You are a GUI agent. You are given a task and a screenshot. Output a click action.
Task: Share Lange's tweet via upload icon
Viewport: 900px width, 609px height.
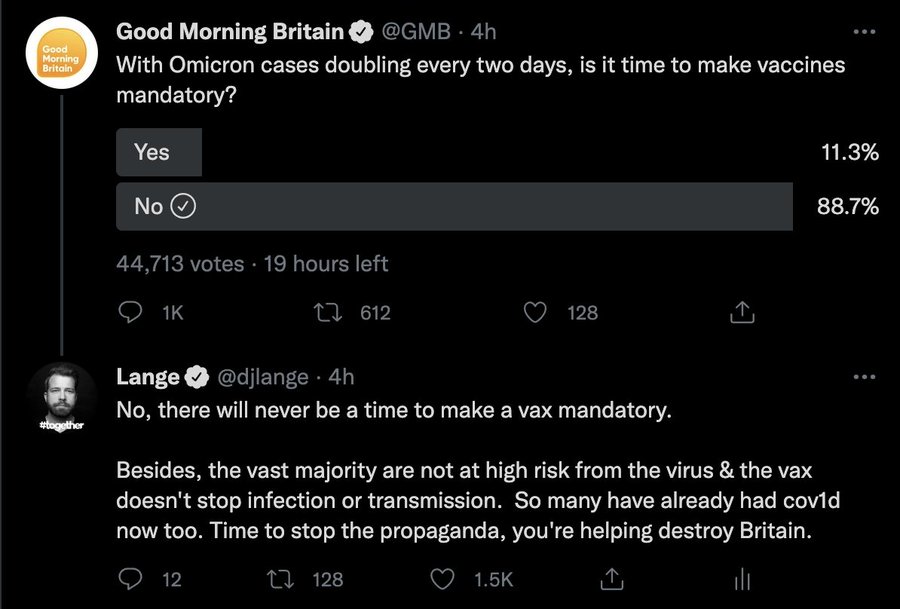tap(611, 579)
